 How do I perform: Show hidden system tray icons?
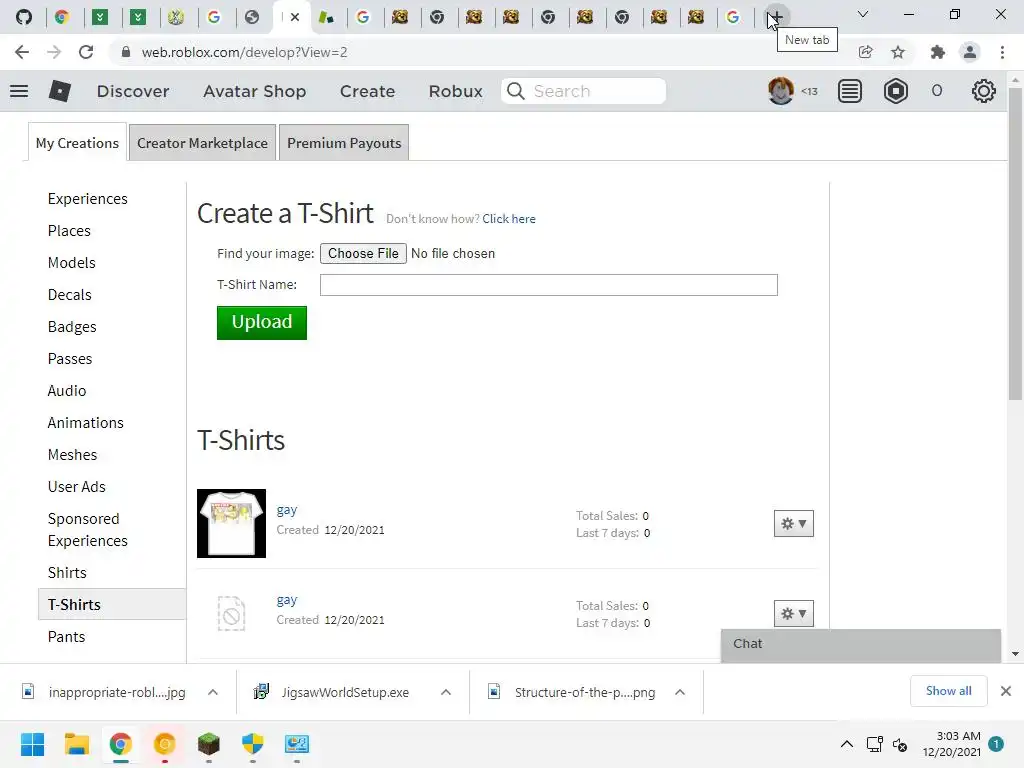pos(846,744)
